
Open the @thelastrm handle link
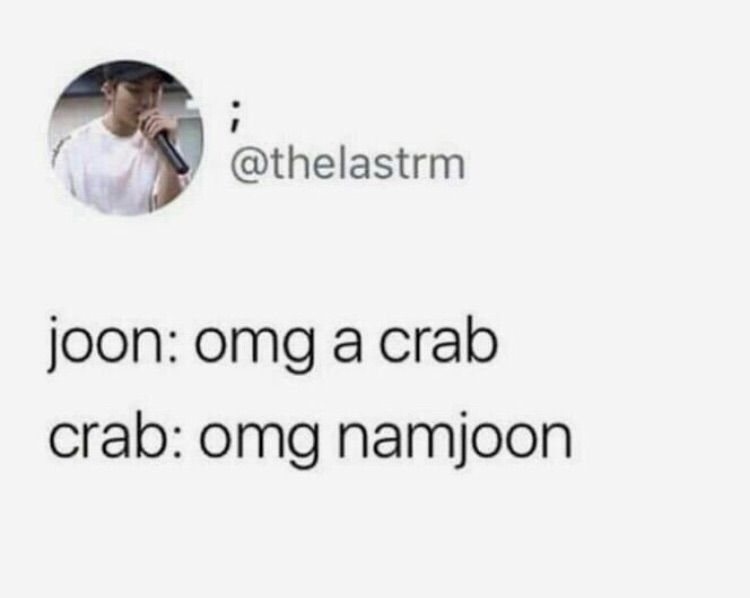coord(347,165)
